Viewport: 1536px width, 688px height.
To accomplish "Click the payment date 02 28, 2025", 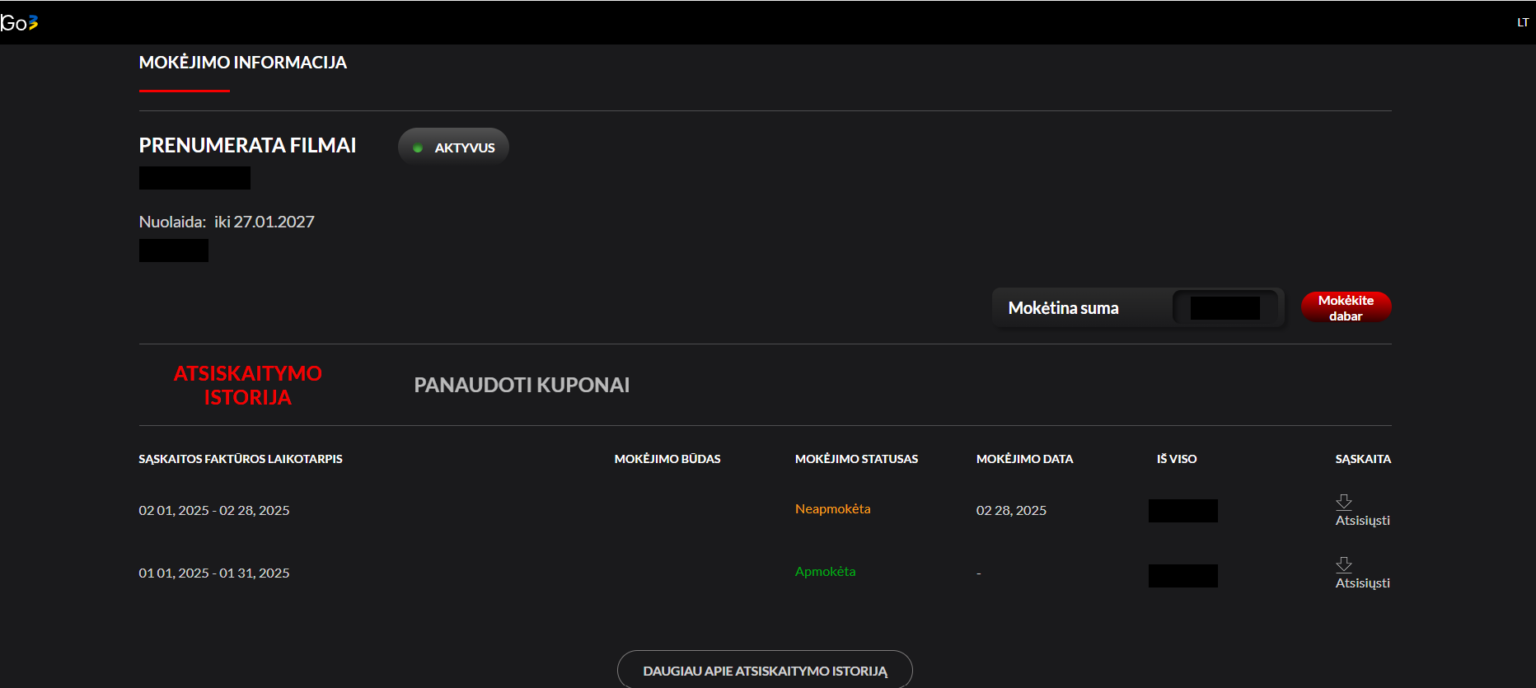I will pos(1011,510).
